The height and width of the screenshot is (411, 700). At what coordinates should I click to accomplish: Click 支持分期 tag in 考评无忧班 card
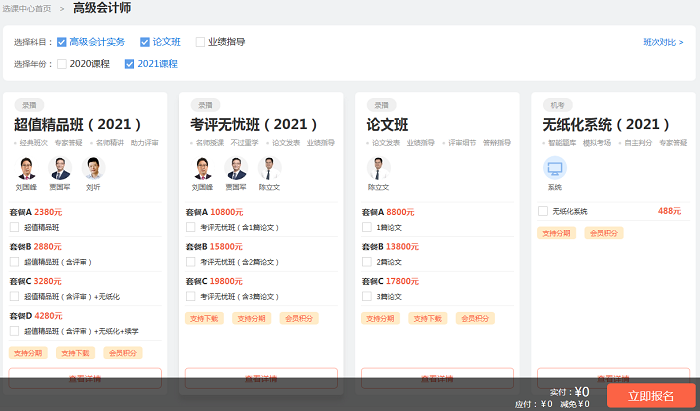click(x=251, y=318)
